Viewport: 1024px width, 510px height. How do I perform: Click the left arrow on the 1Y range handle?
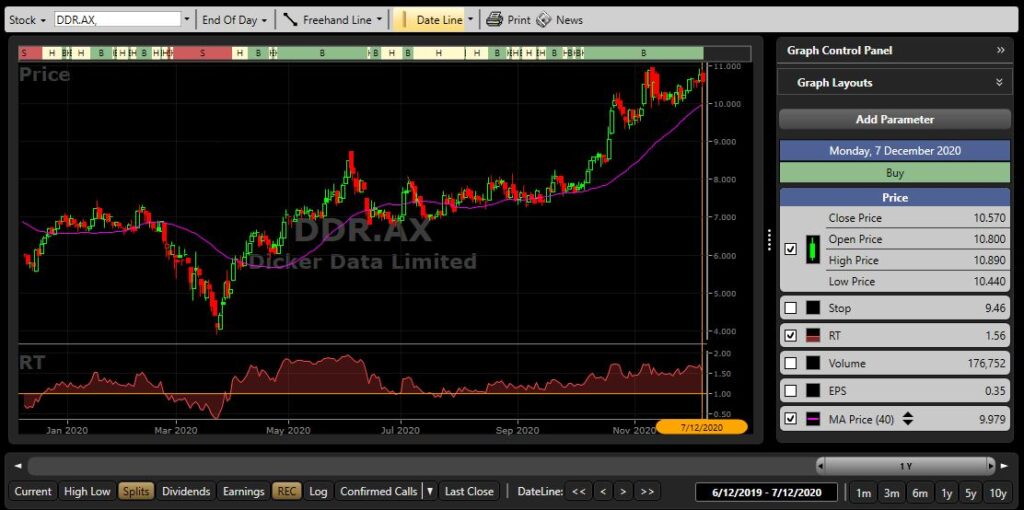pos(820,466)
